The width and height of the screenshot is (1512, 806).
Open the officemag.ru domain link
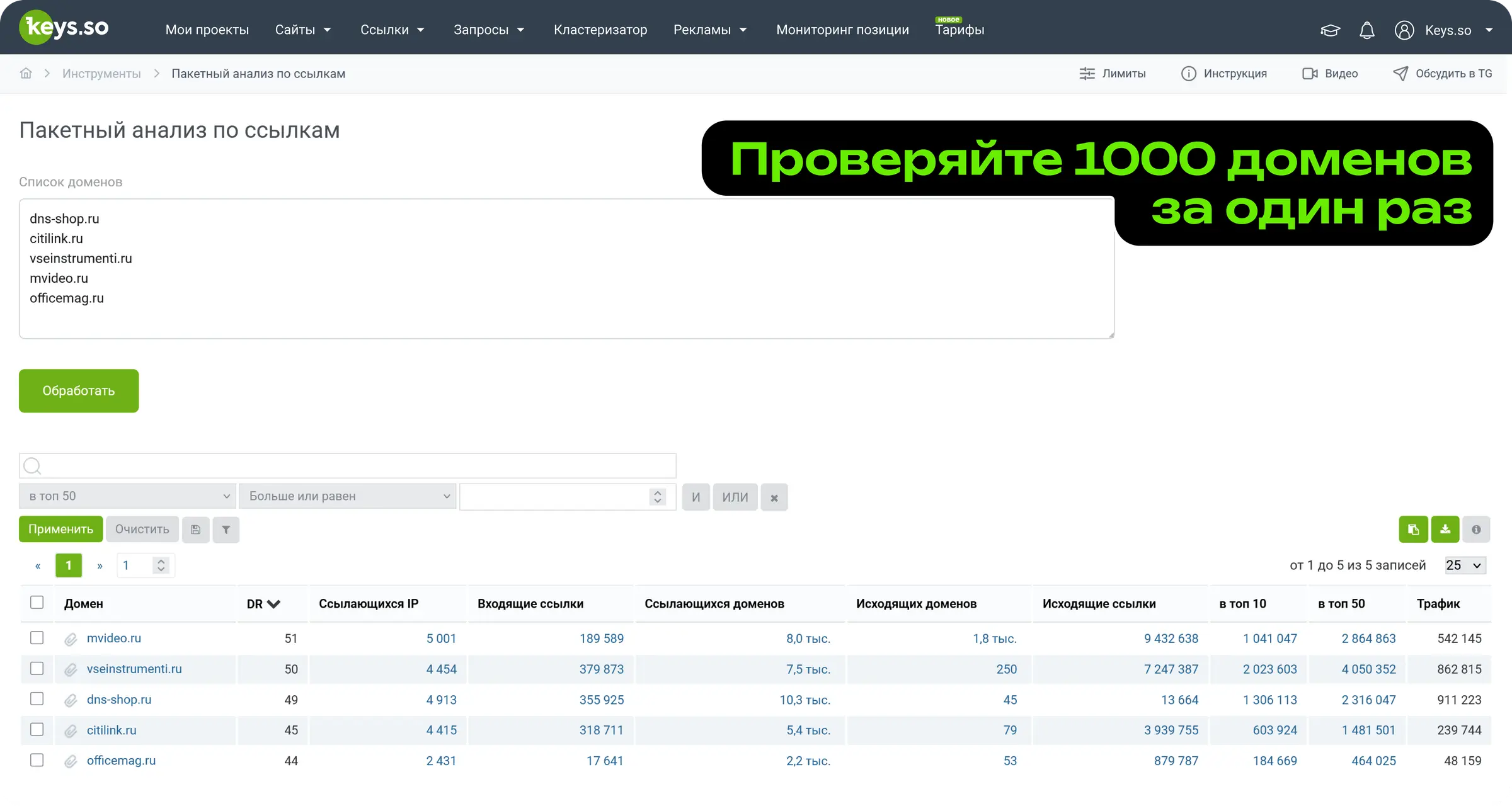tap(121, 761)
